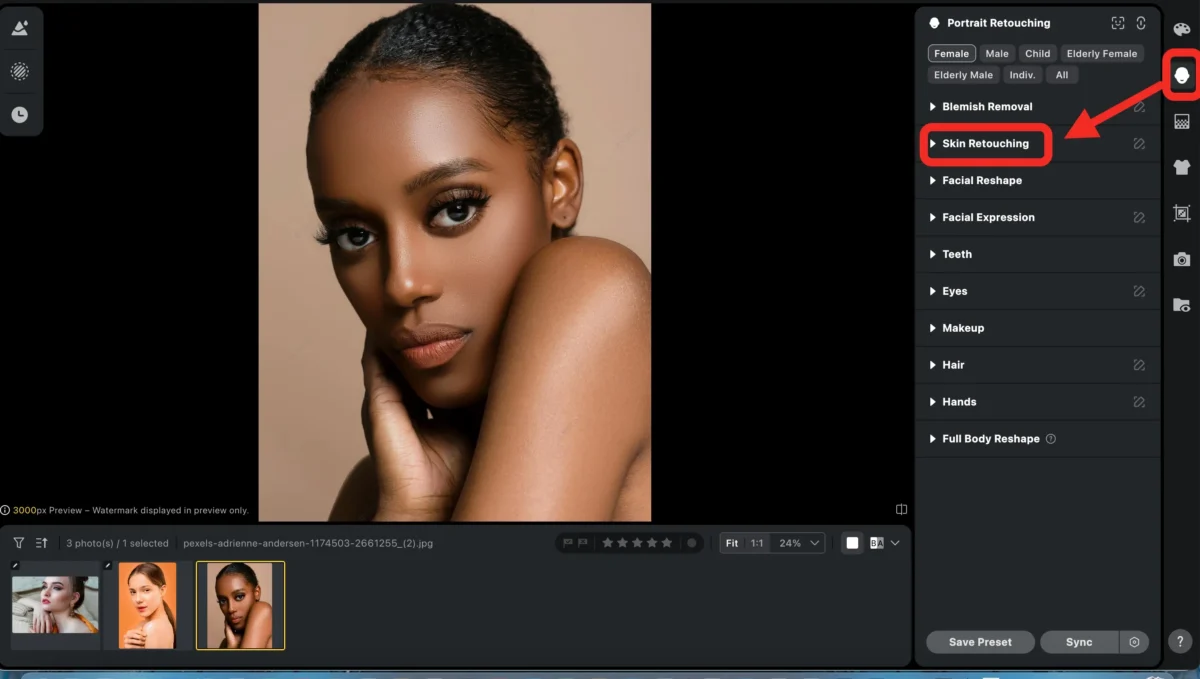The image size is (1200, 679).
Task: Edit Skin Retouching with the pencil icon
Action: pos(1138,143)
